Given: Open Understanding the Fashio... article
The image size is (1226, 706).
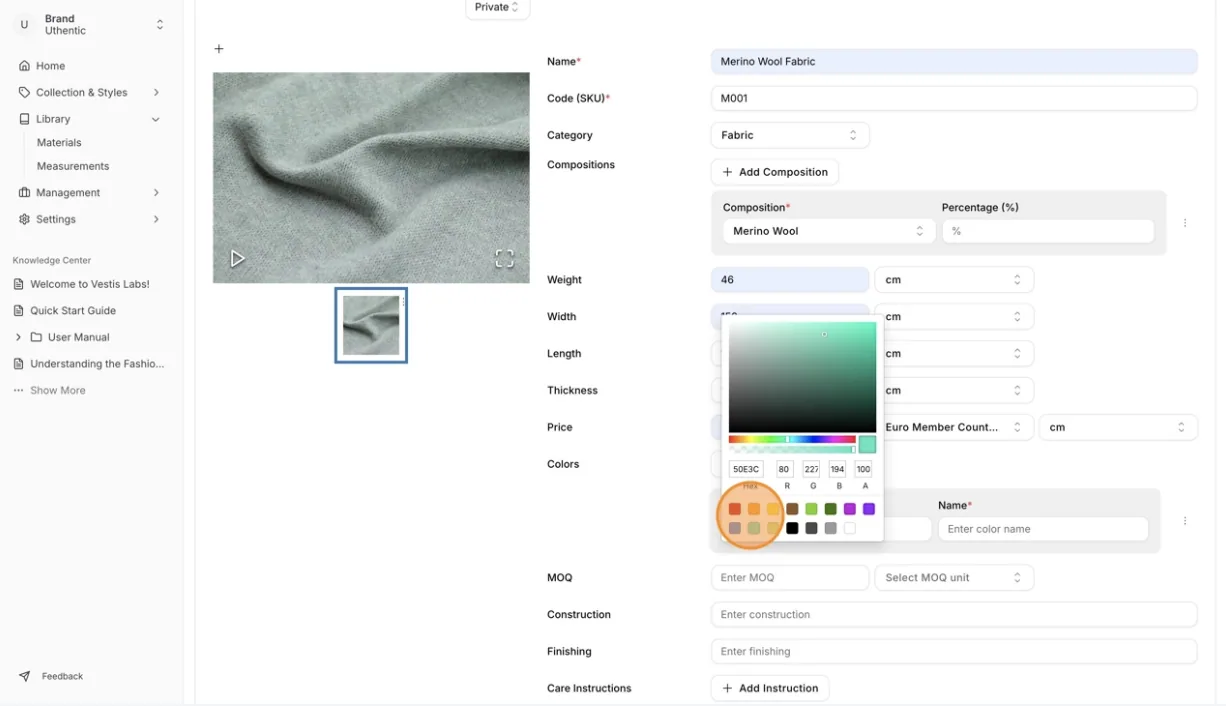Looking at the screenshot, I should [97, 364].
